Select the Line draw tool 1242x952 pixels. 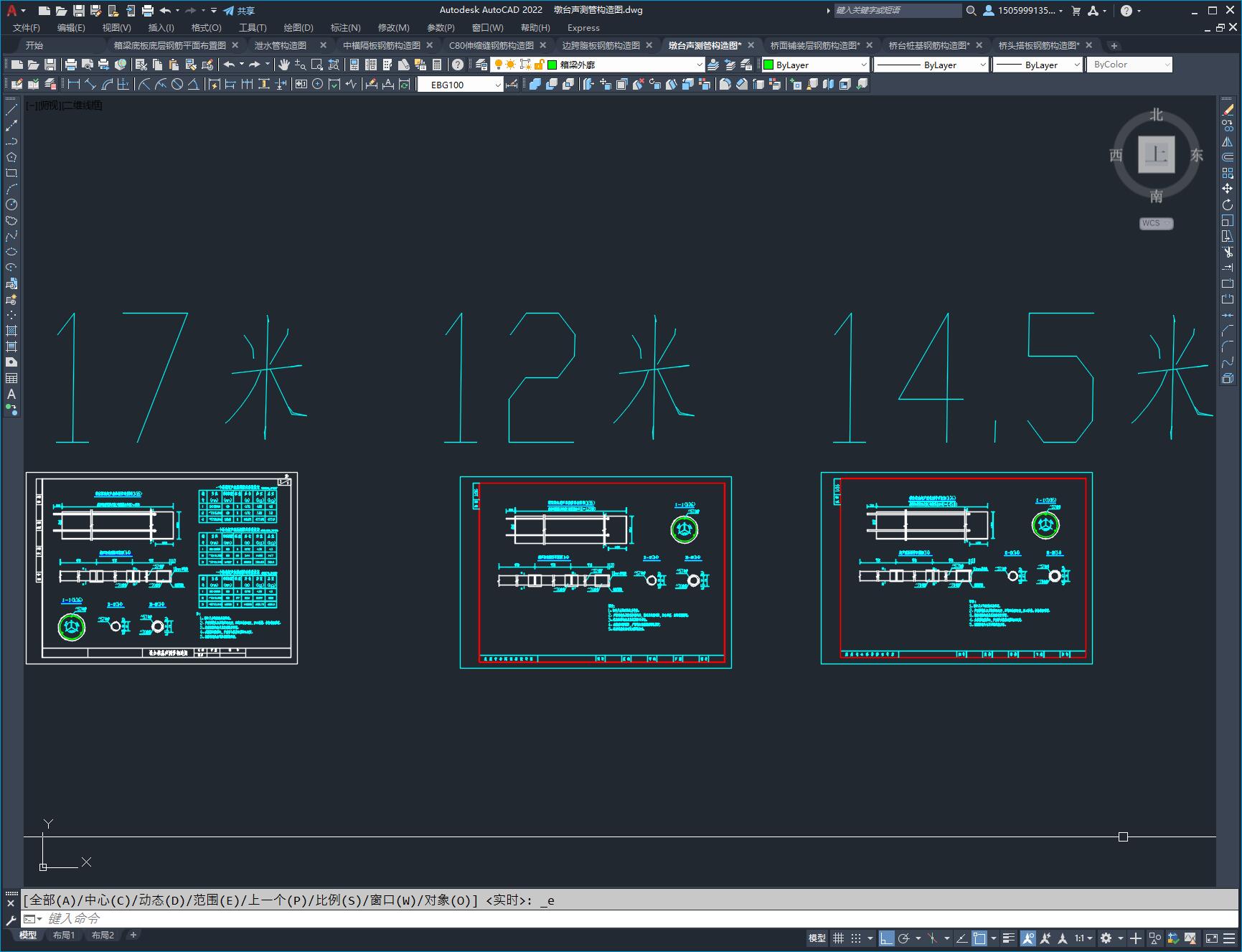(x=11, y=110)
